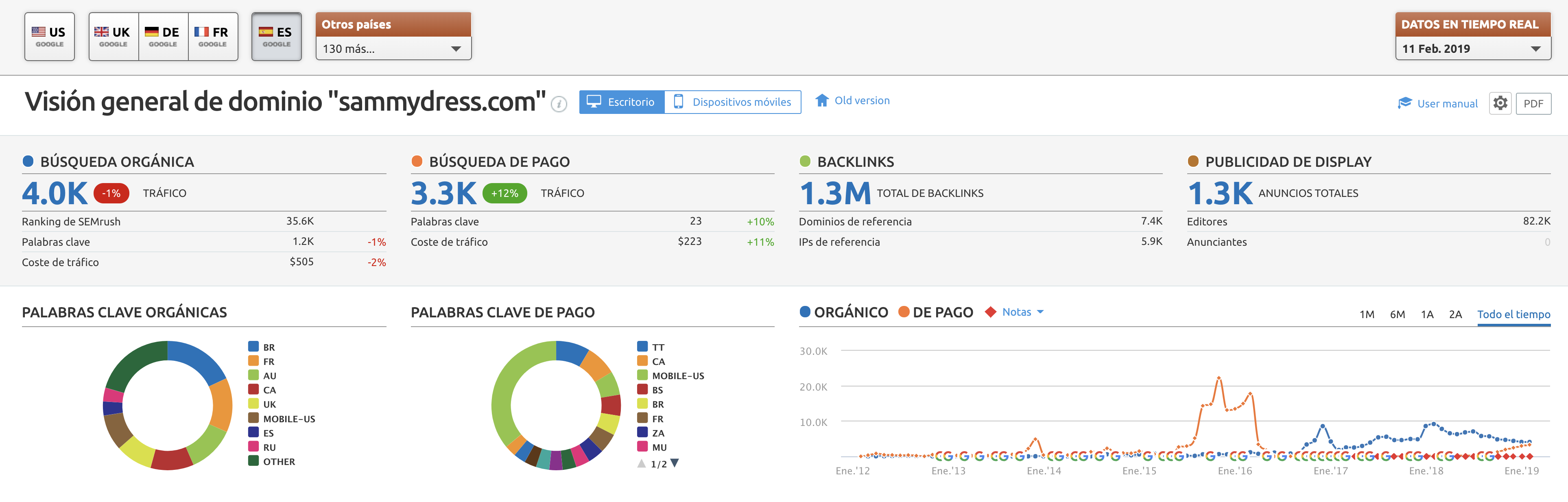Click the OTHER legend entry in organic keywords
This screenshot has width=1568, height=502.
pyautogui.click(x=271, y=461)
